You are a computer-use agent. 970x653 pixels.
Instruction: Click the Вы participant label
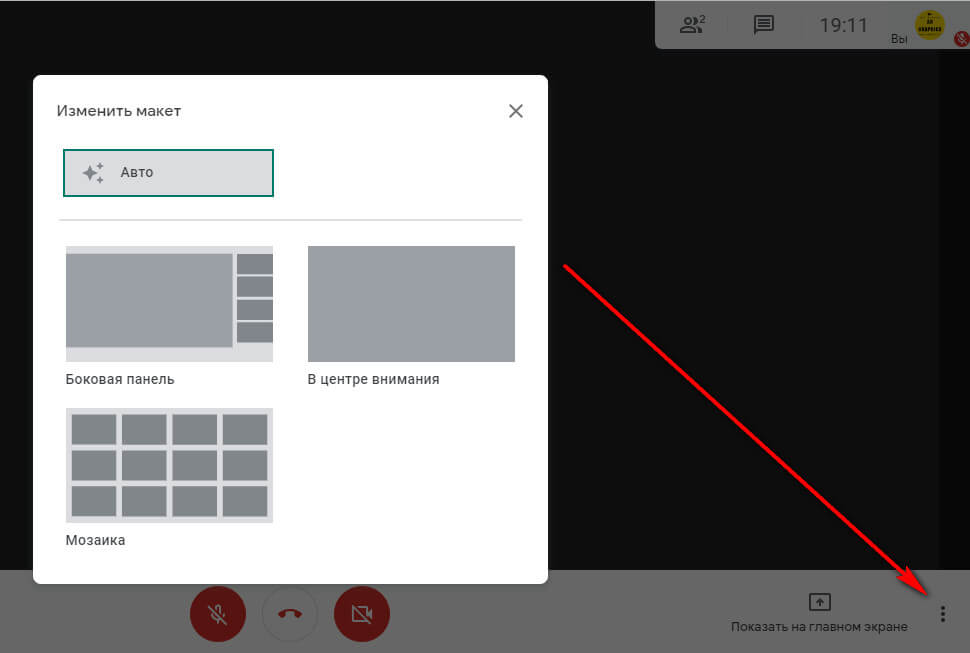tap(897, 37)
